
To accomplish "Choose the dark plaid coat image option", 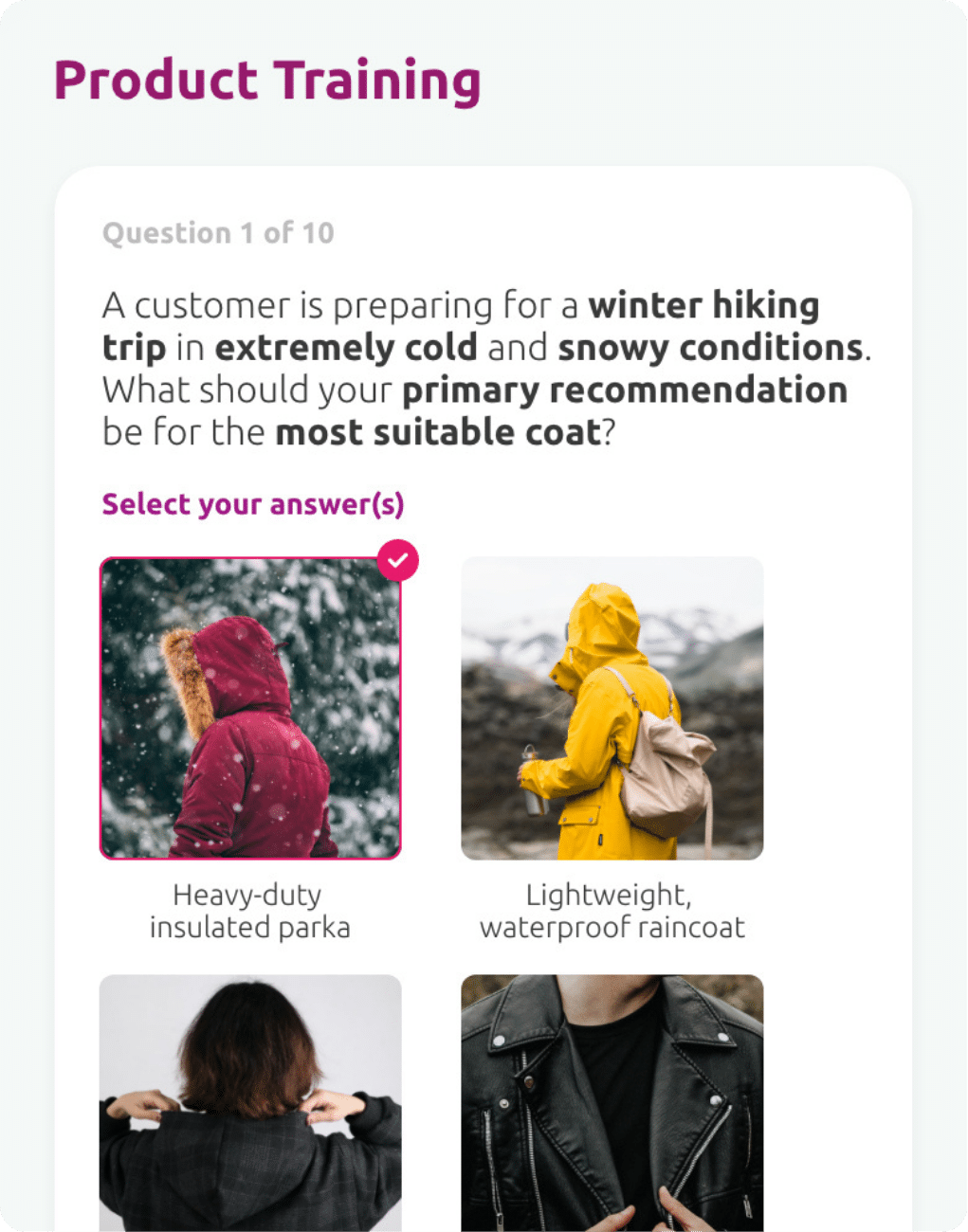I will coord(250,1103).
